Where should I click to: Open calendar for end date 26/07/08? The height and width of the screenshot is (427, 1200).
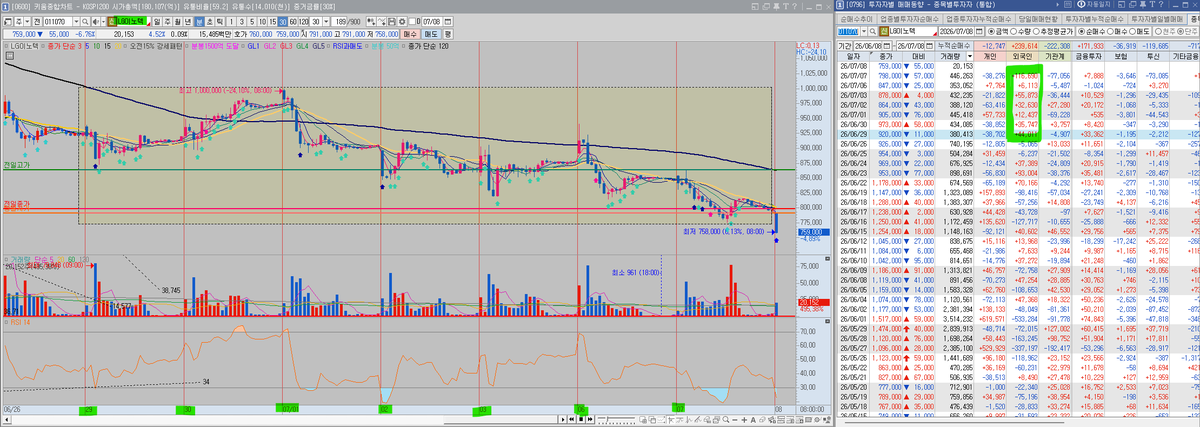(x=928, y=46)
